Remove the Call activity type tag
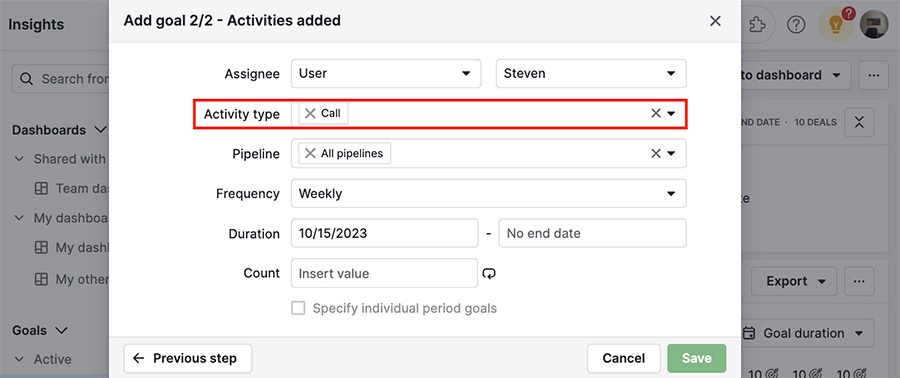Screen dimensions: 900x378 (310, 114)
